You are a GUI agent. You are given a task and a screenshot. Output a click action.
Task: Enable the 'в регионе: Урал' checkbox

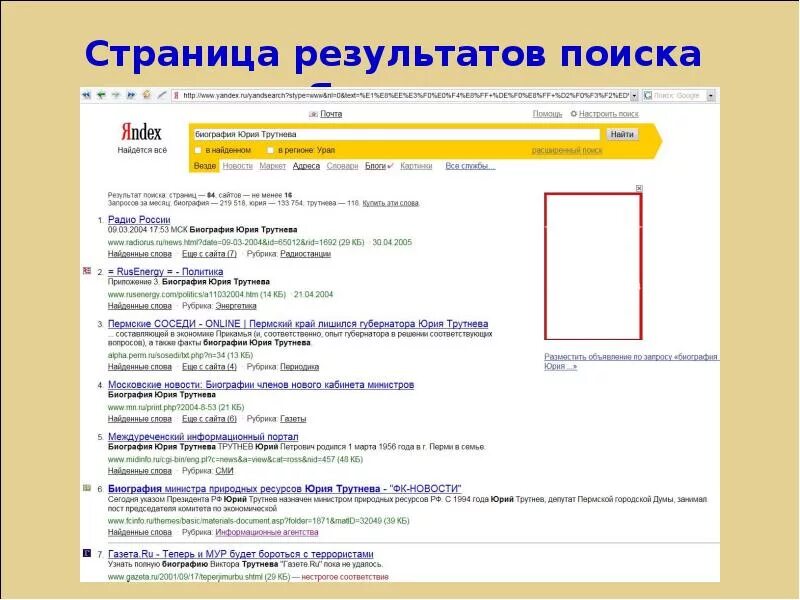(270, 151)
